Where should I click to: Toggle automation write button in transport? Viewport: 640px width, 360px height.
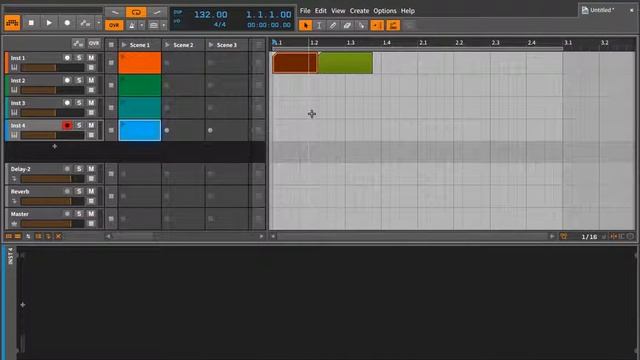tap(85, 23)
